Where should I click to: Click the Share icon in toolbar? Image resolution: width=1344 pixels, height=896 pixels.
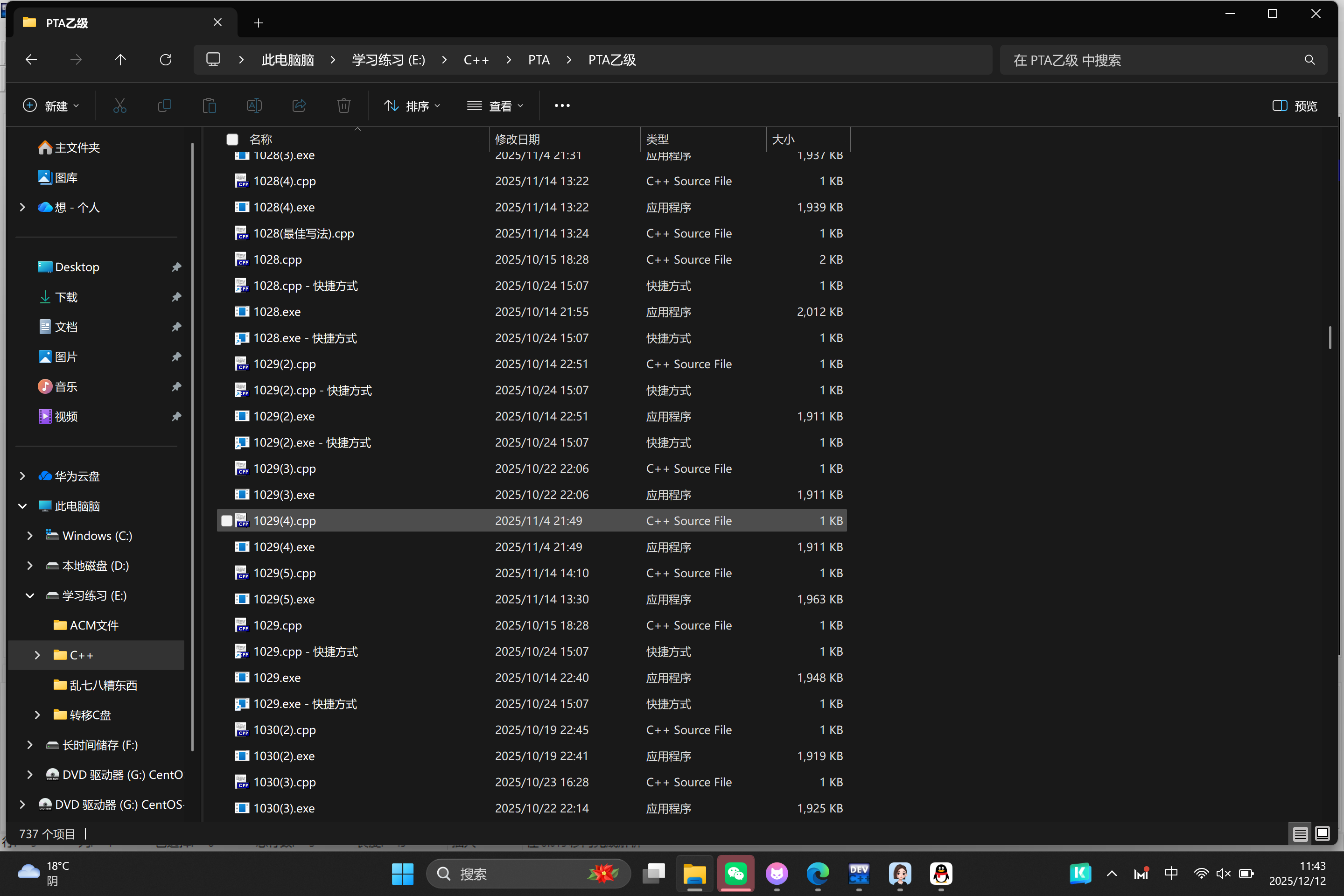coord(299,106)
